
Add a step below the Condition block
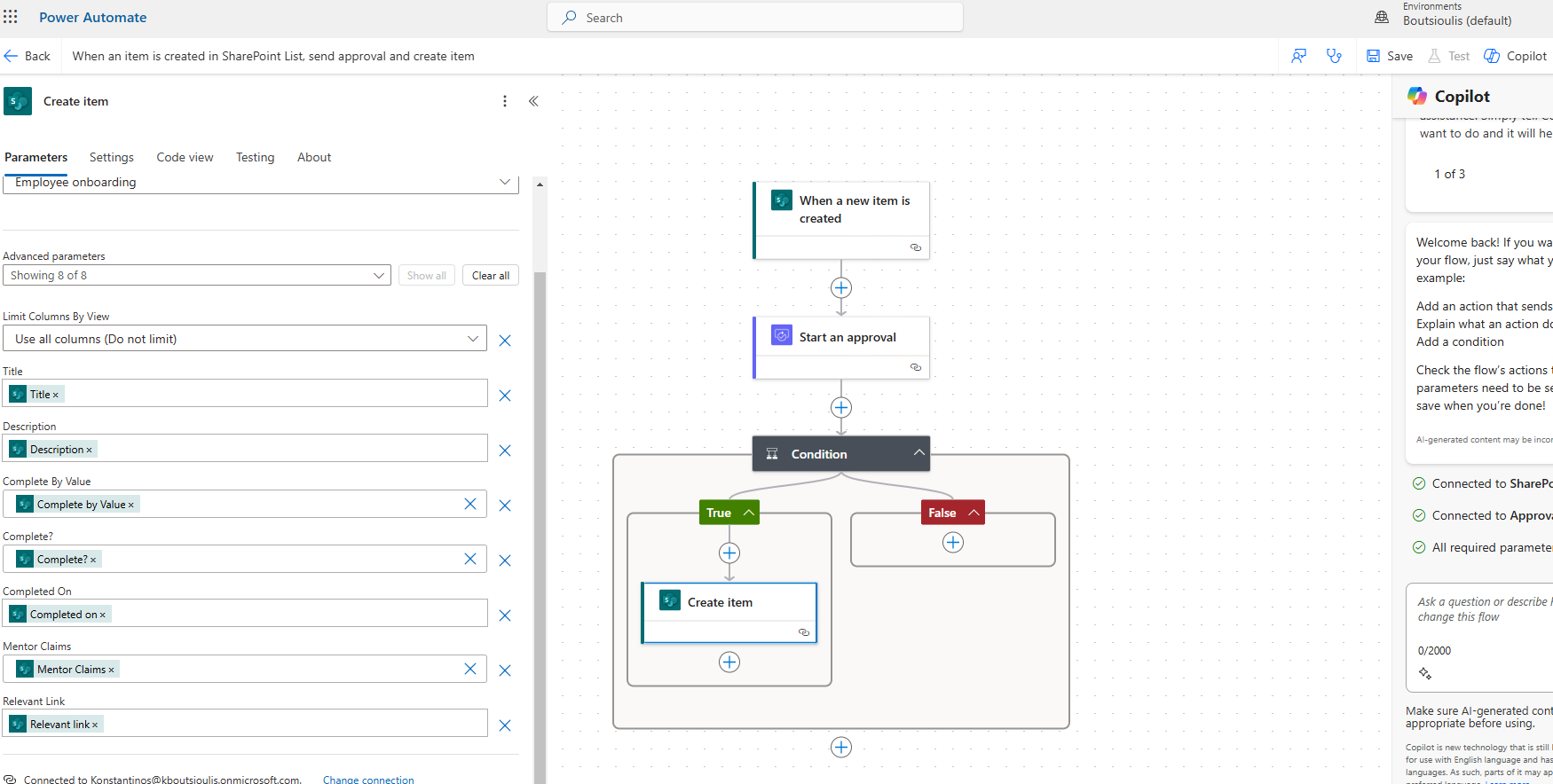click(x=841, y=747)
